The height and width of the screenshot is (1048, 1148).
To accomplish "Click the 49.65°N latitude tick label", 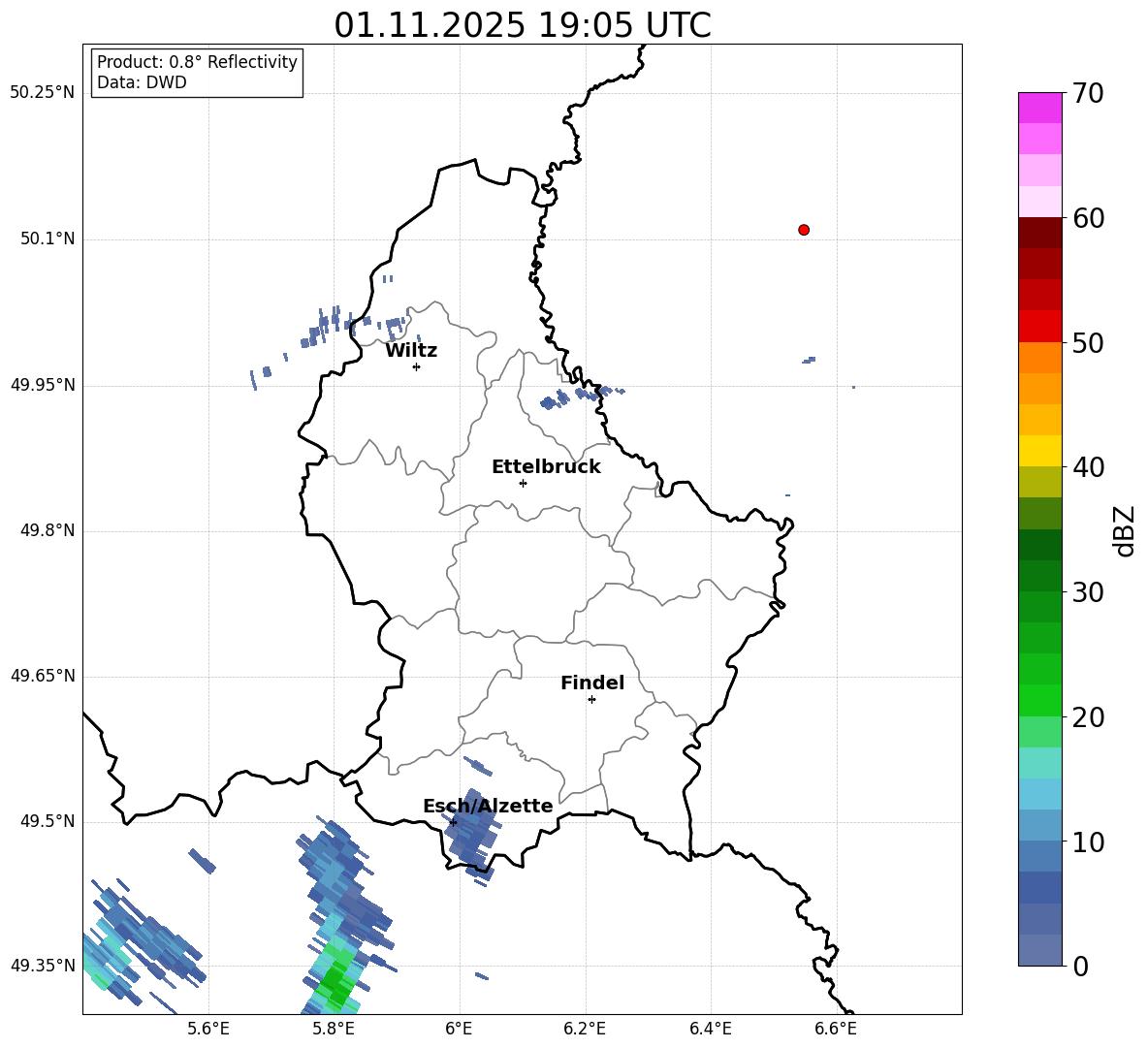I will (x=42, y=676).
